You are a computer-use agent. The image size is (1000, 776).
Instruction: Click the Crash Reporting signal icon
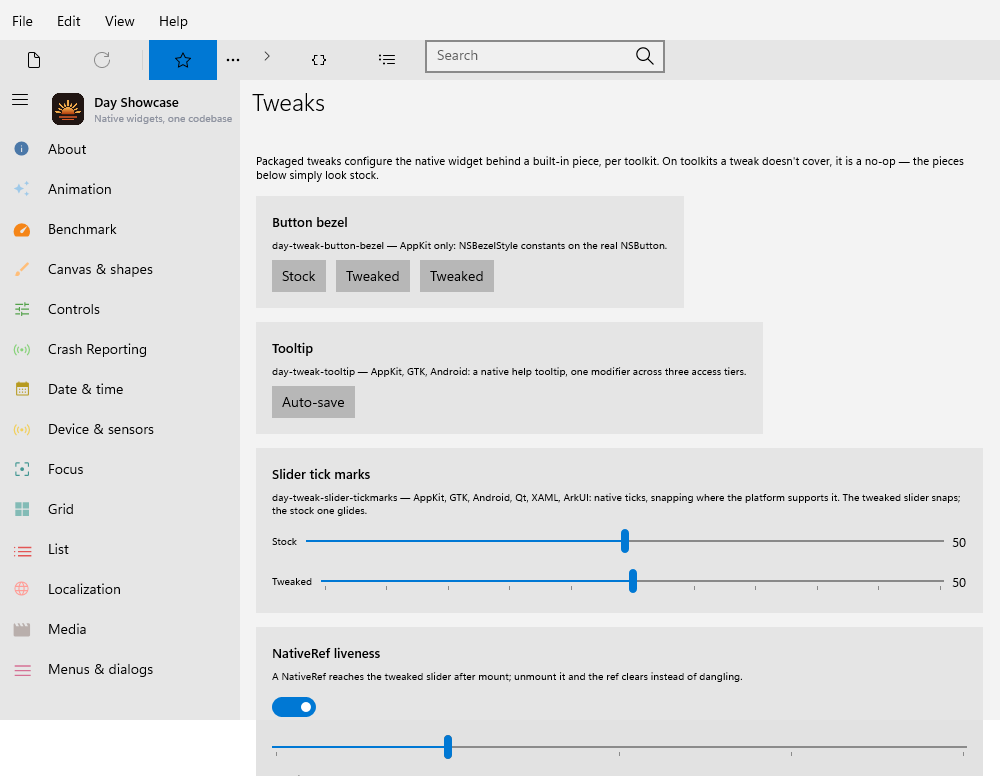(x=22, y=349)
